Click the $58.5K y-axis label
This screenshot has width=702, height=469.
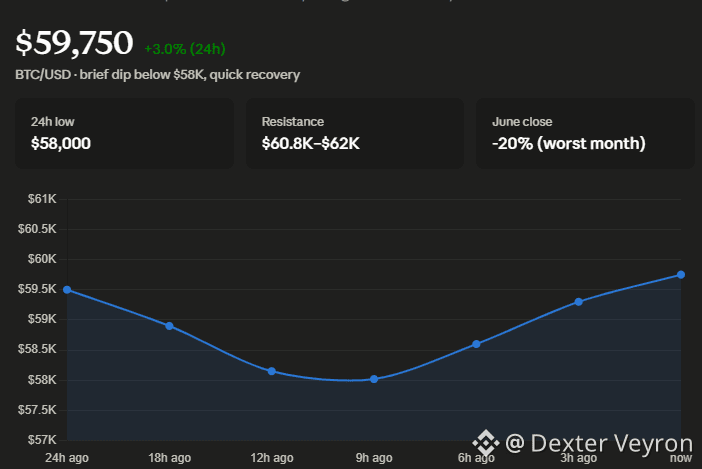(x=37, y=349)
